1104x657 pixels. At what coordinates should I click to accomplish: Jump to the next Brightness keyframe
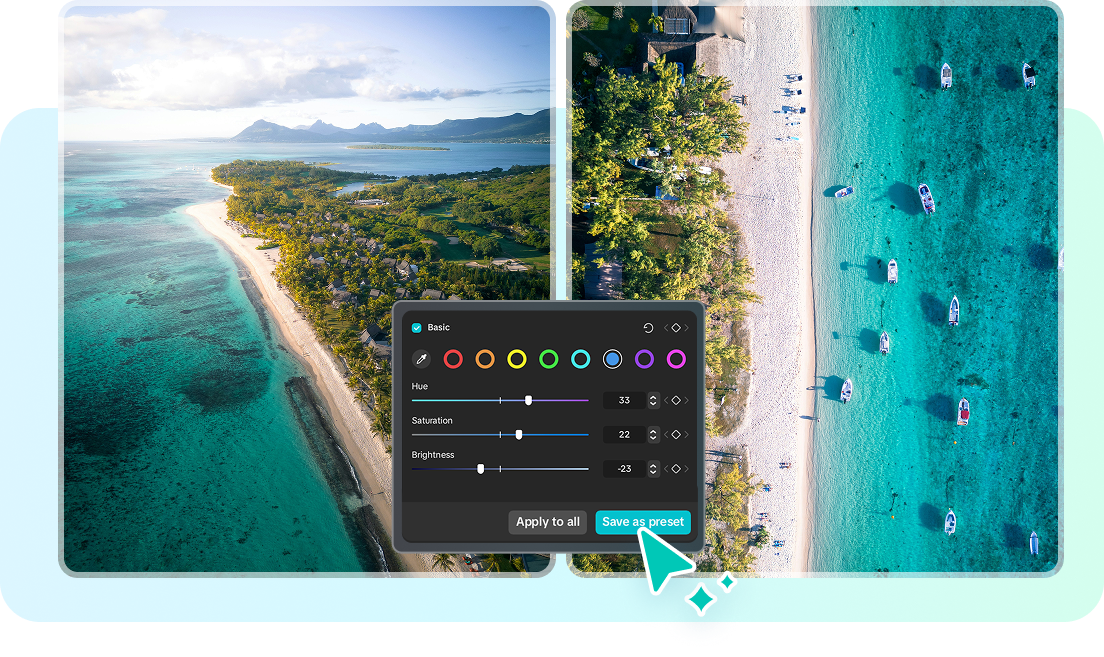pyautogui.click(x=685, y=469)
